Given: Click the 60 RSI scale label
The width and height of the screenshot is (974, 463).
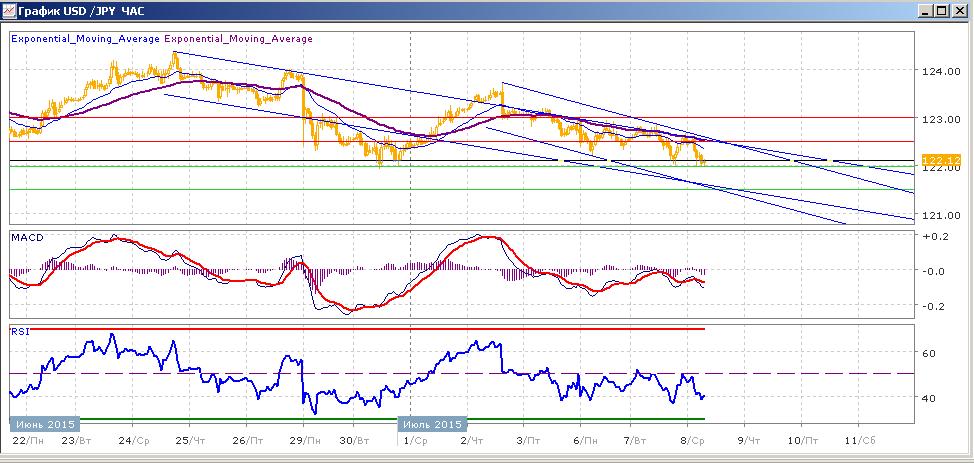Looking at the screenshot, I should pos(927,353).
